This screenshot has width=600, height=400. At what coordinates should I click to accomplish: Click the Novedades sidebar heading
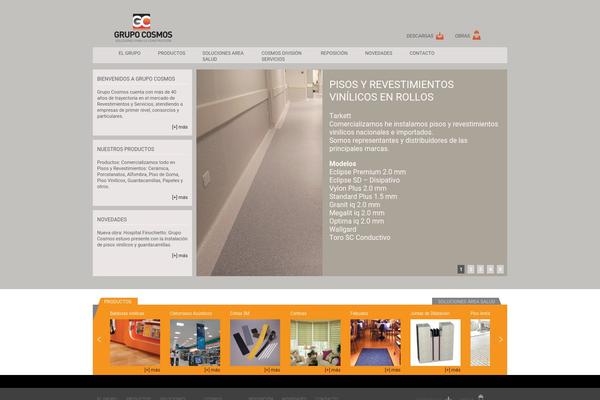pyautogui.click(x=112, y=220)
